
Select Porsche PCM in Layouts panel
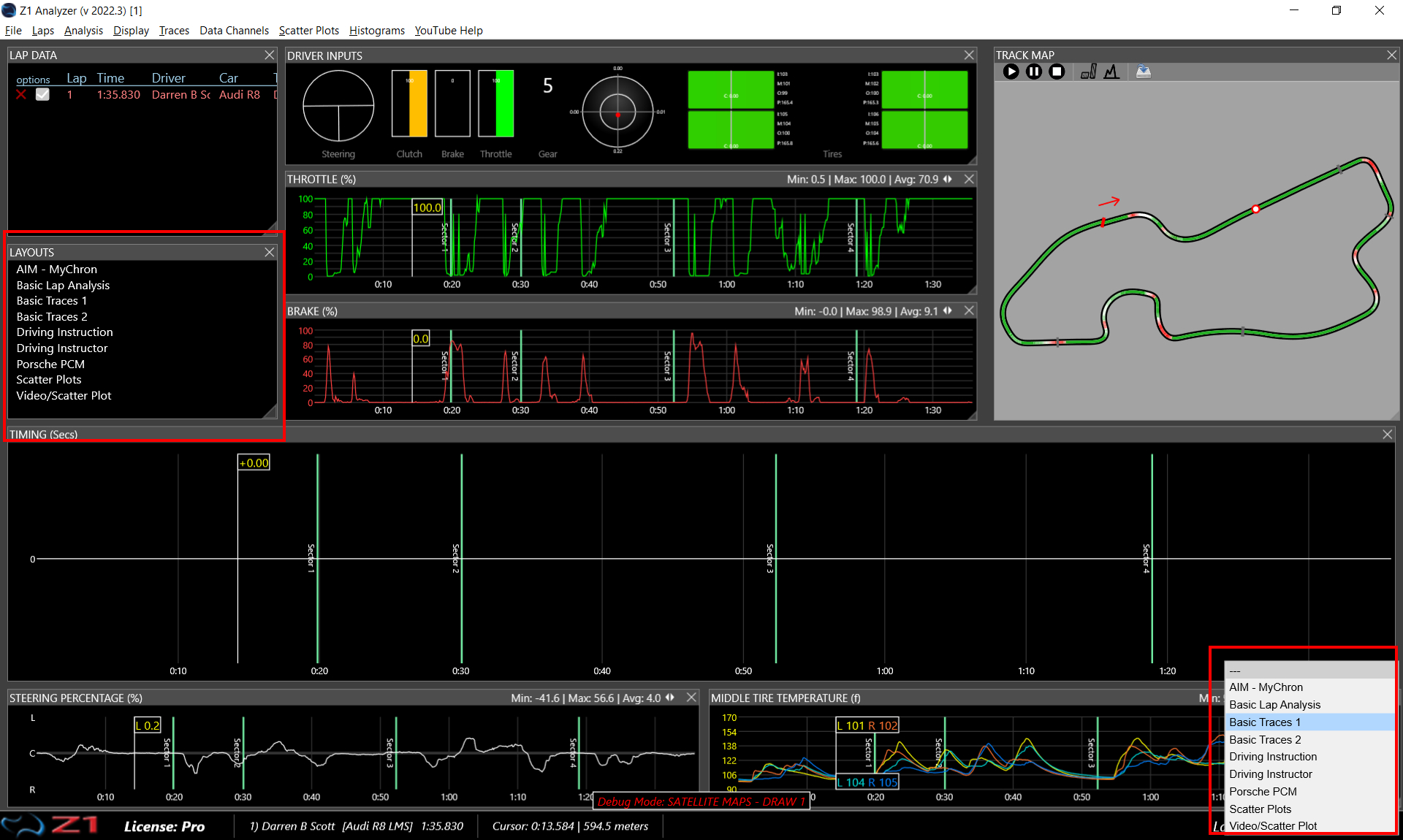(50, 364)
